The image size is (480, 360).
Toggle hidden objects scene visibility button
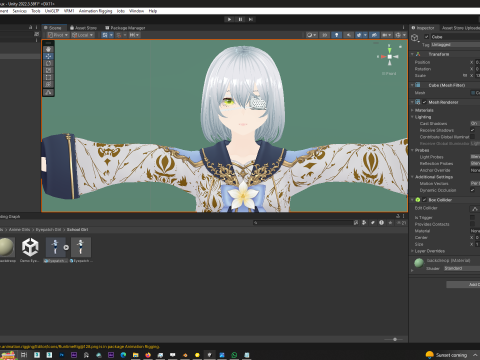(374, 35)
